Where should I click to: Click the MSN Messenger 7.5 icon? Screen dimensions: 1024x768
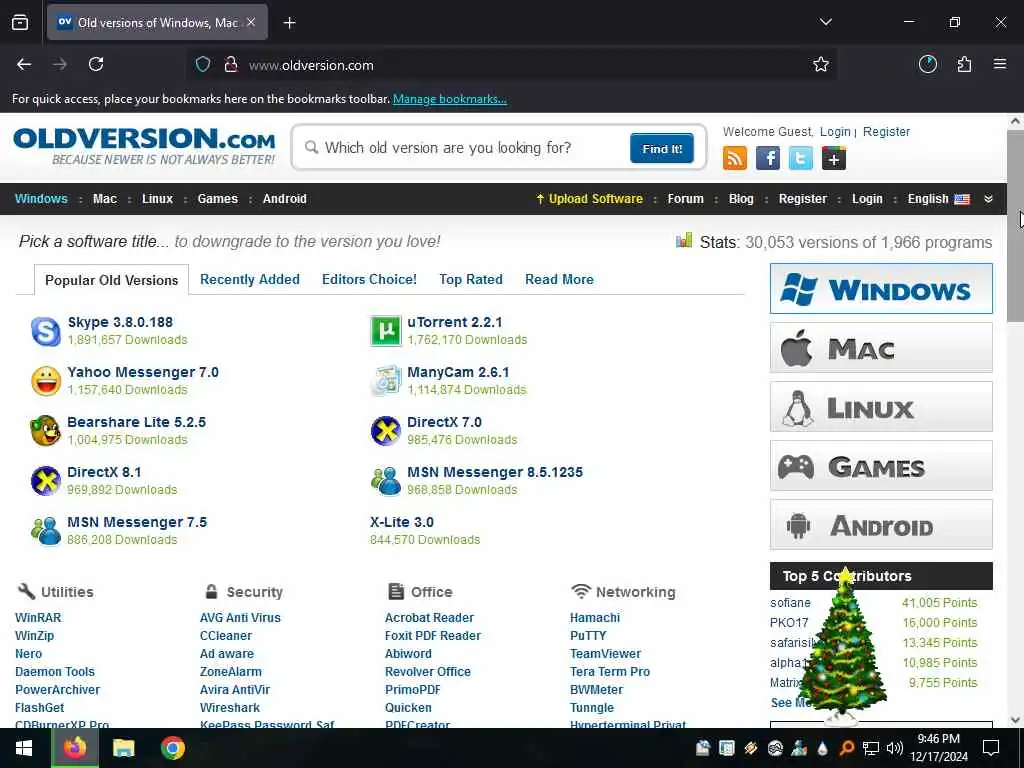tap(46, 531)
